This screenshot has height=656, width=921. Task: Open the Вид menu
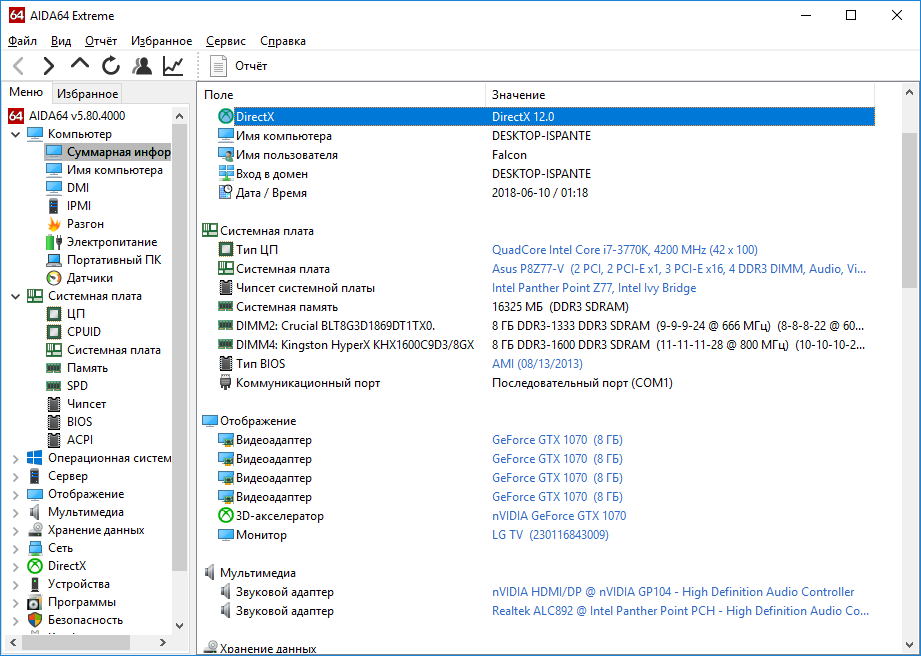(x=61, y=41)
